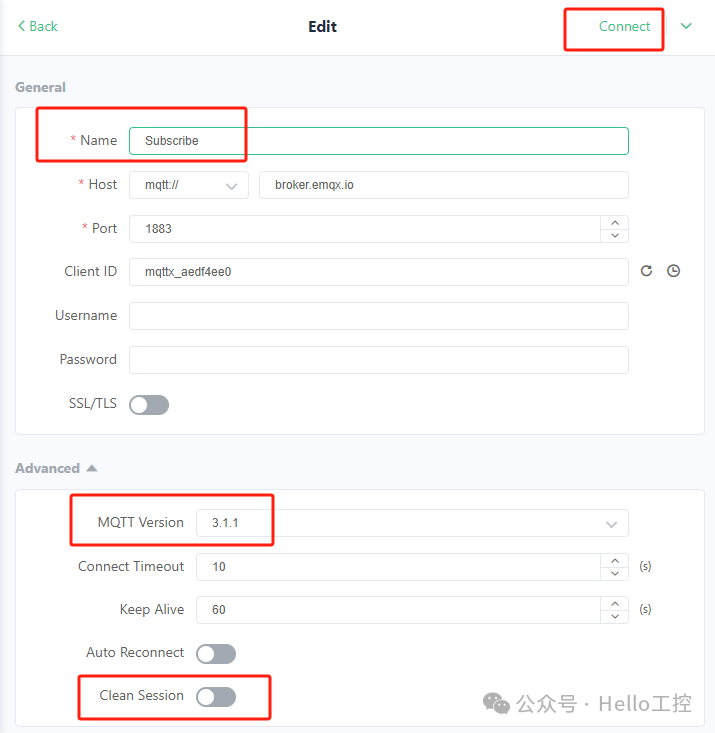Open the mqtt:// protocol dropdown

coord(189,185)
